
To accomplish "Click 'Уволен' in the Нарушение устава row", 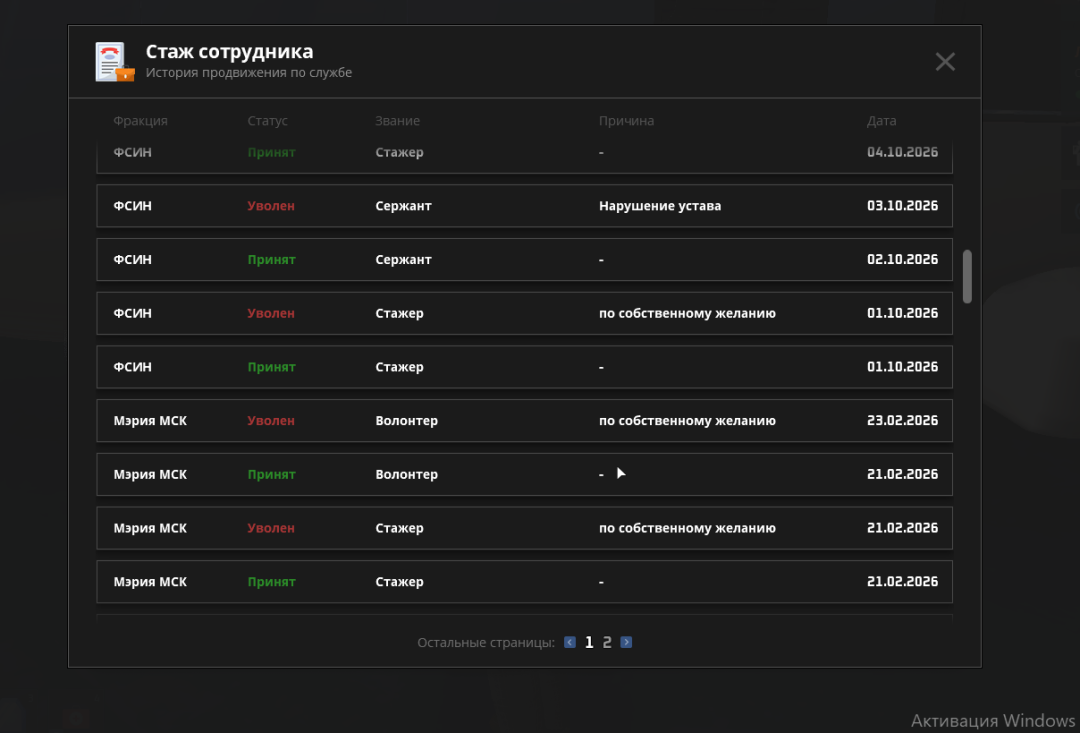I will click(271, 206).
